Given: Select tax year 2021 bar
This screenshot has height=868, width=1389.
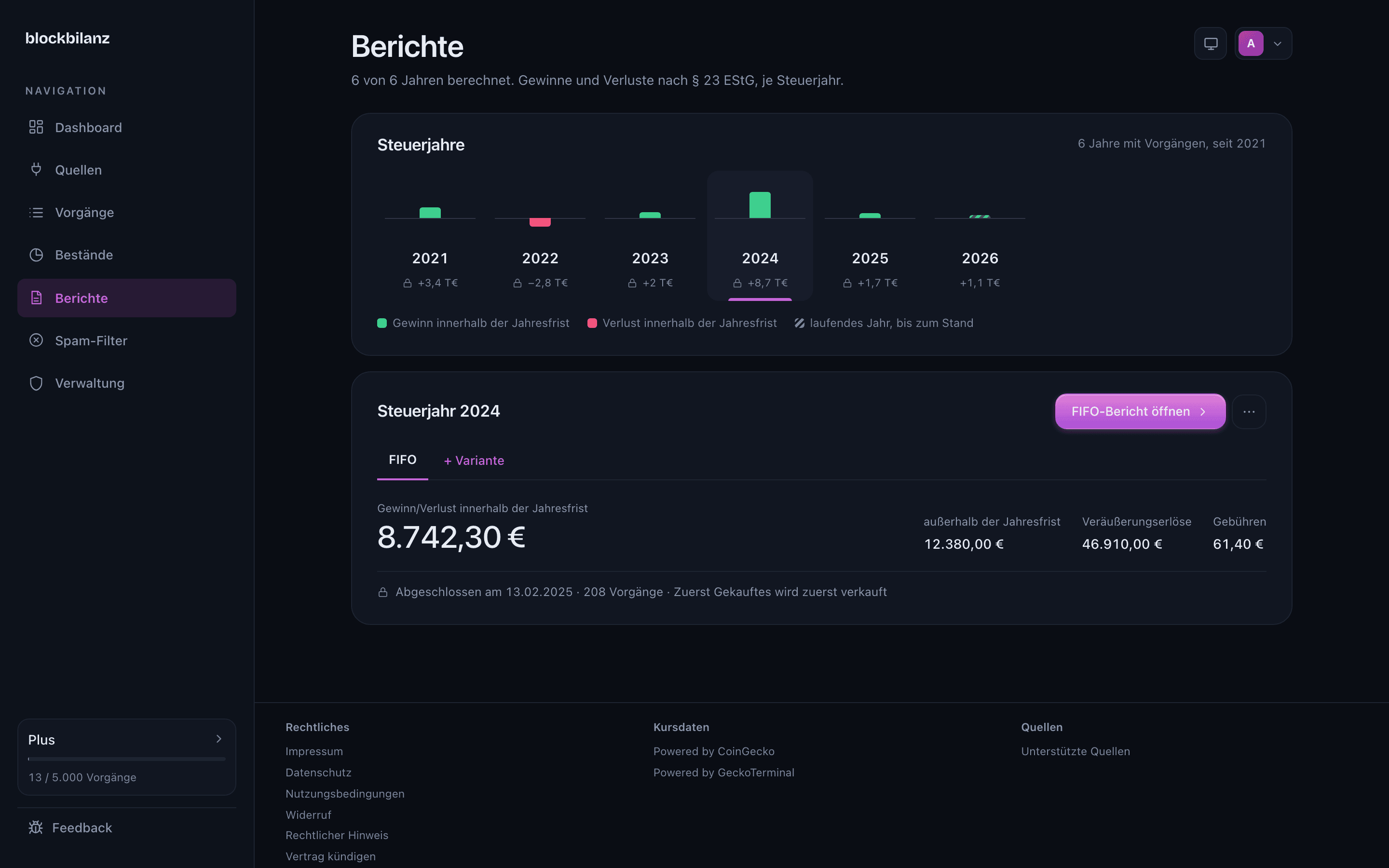Looking at the screenshot, I should click(430, 213).
